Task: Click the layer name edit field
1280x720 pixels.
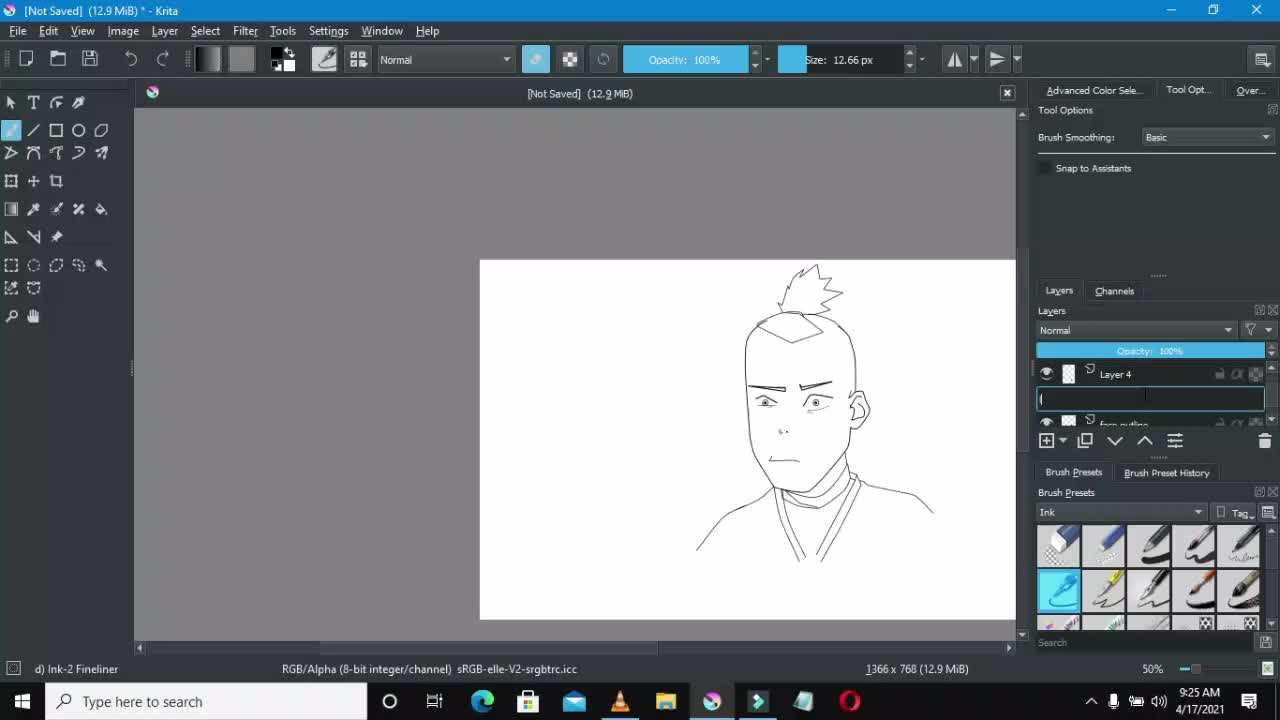Action: (x=1150, y=398)
